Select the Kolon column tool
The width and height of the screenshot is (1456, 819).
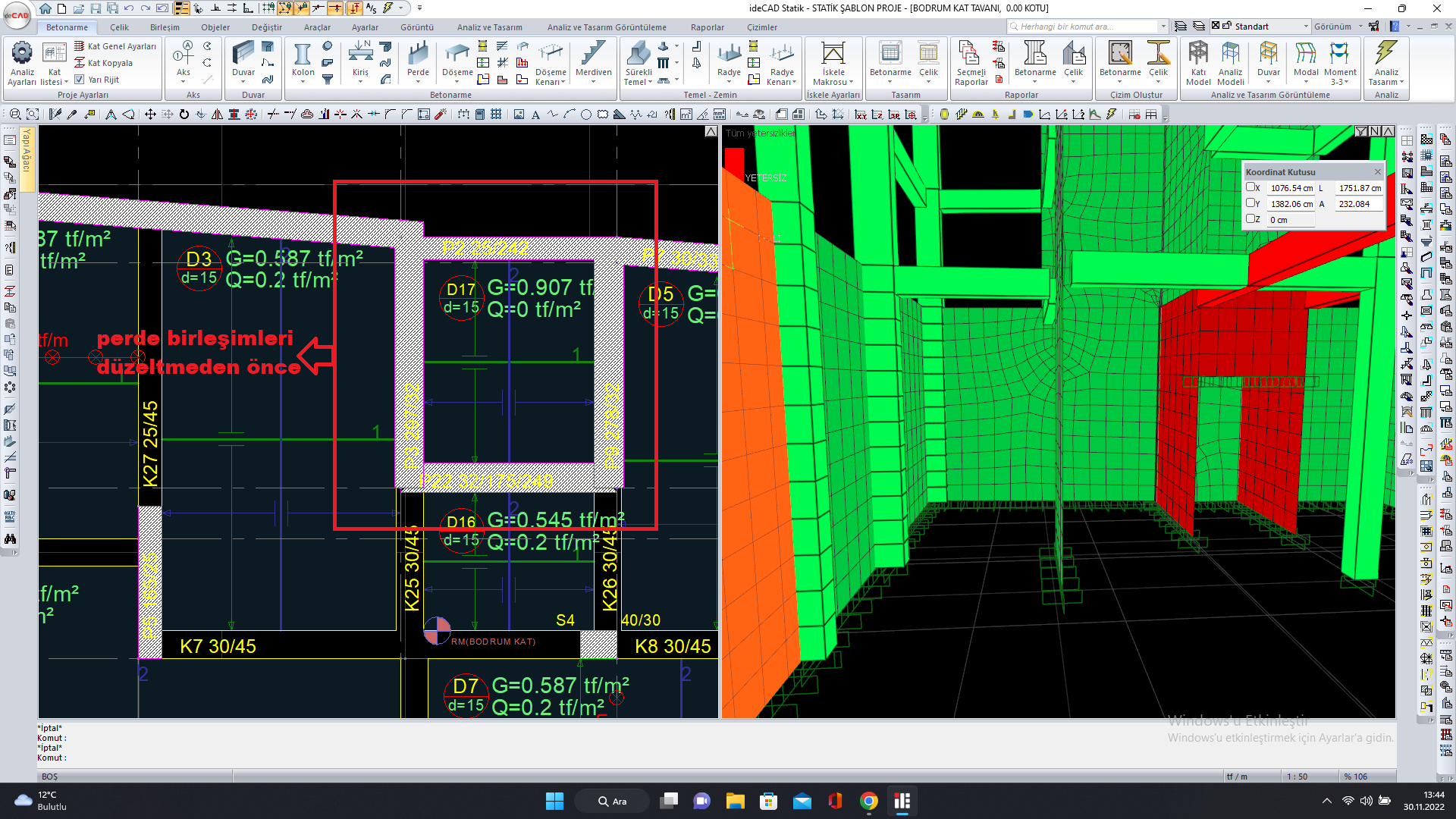pos(303,62)
